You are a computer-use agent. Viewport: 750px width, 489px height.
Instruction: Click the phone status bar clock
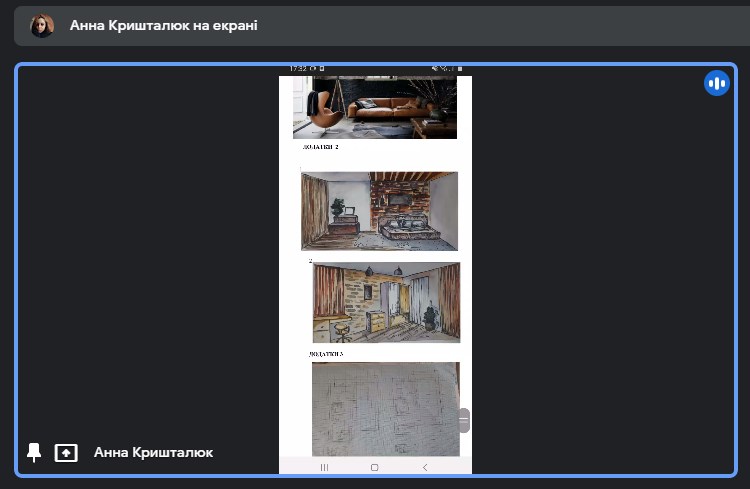coord(298,68)
